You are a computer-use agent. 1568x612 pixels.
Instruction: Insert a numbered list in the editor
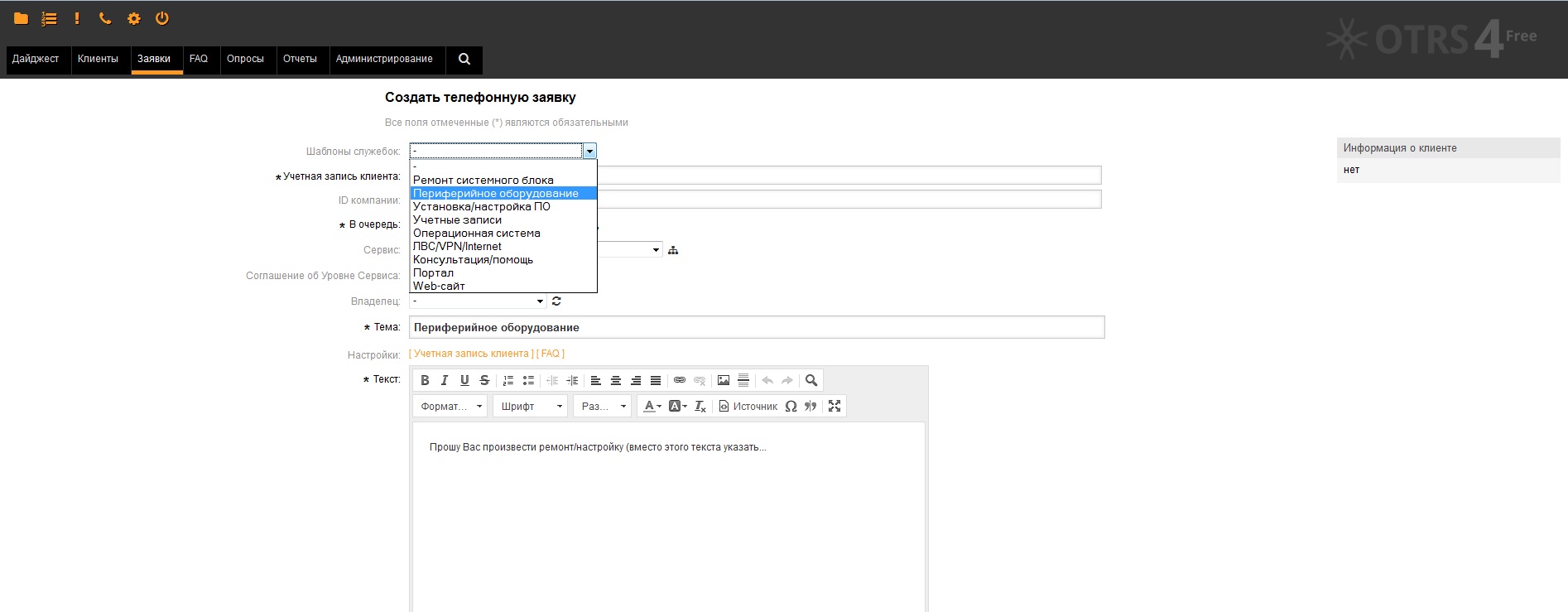coord(508,380)
